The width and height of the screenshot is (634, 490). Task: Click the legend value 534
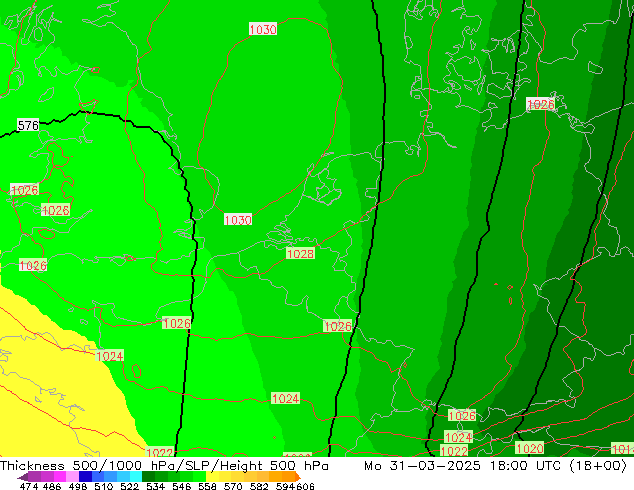click(x=156, y=486)
